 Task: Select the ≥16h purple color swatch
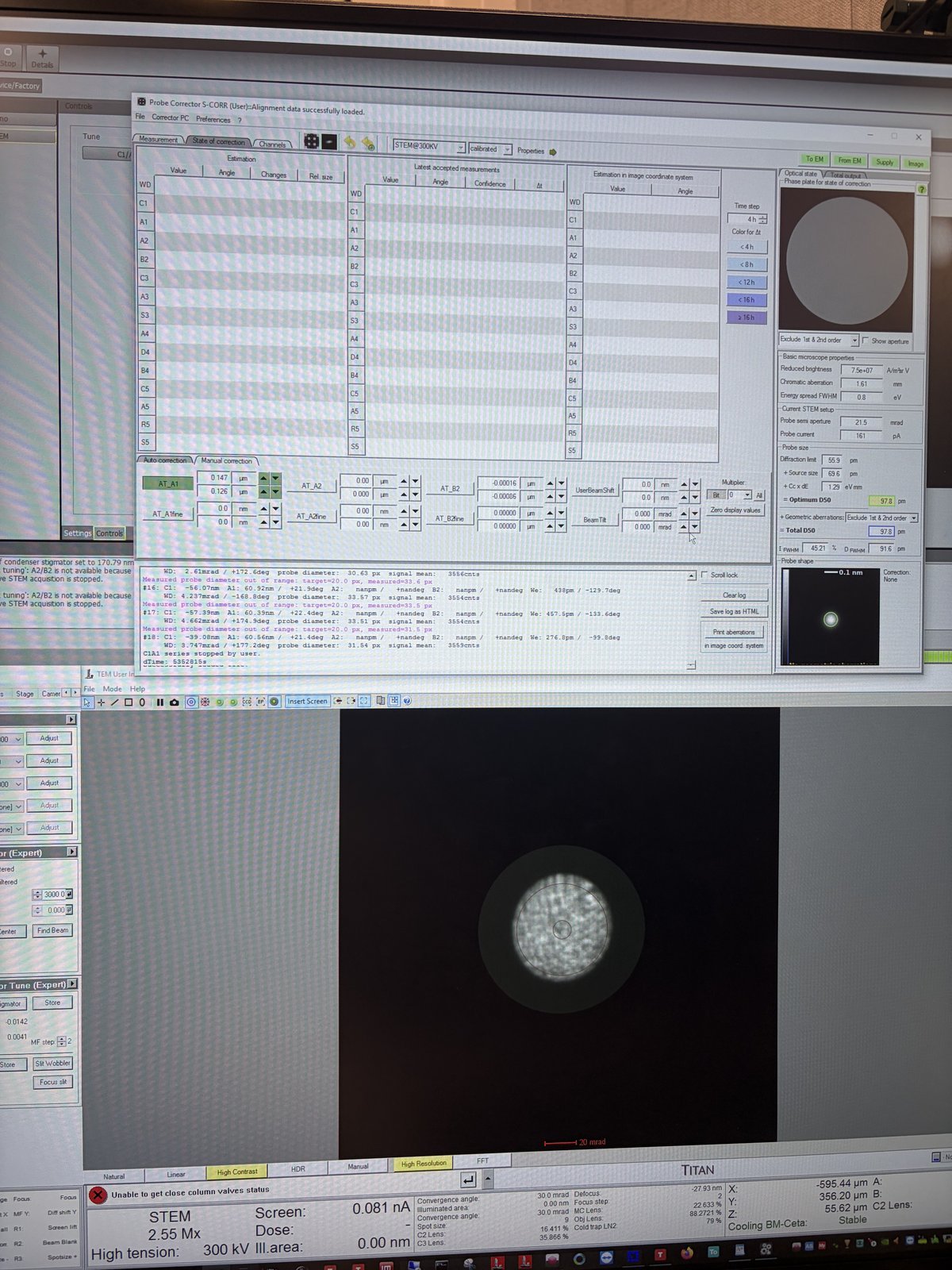tap(747, 317)
